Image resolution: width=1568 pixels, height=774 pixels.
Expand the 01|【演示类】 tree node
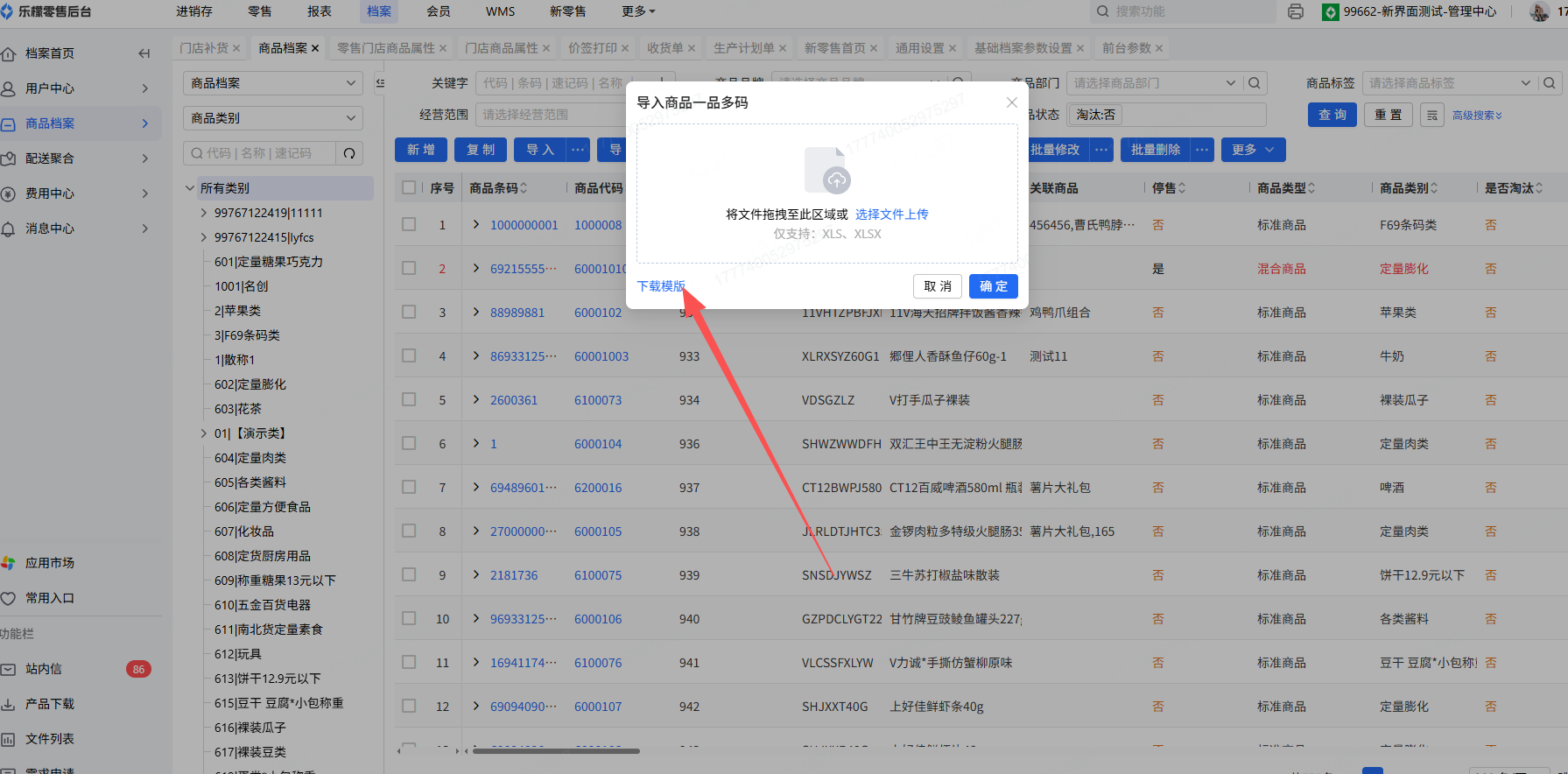204,433
